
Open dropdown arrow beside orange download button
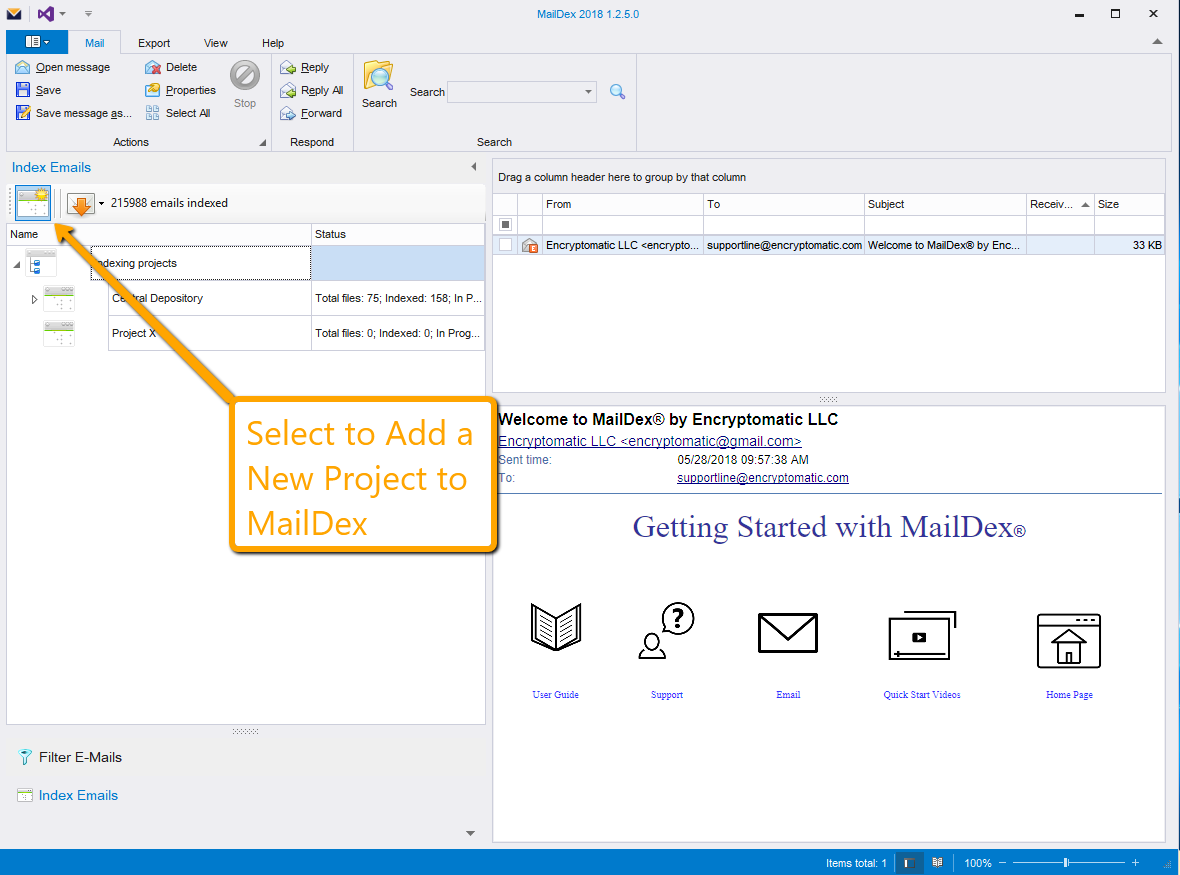tap(102, 204)
